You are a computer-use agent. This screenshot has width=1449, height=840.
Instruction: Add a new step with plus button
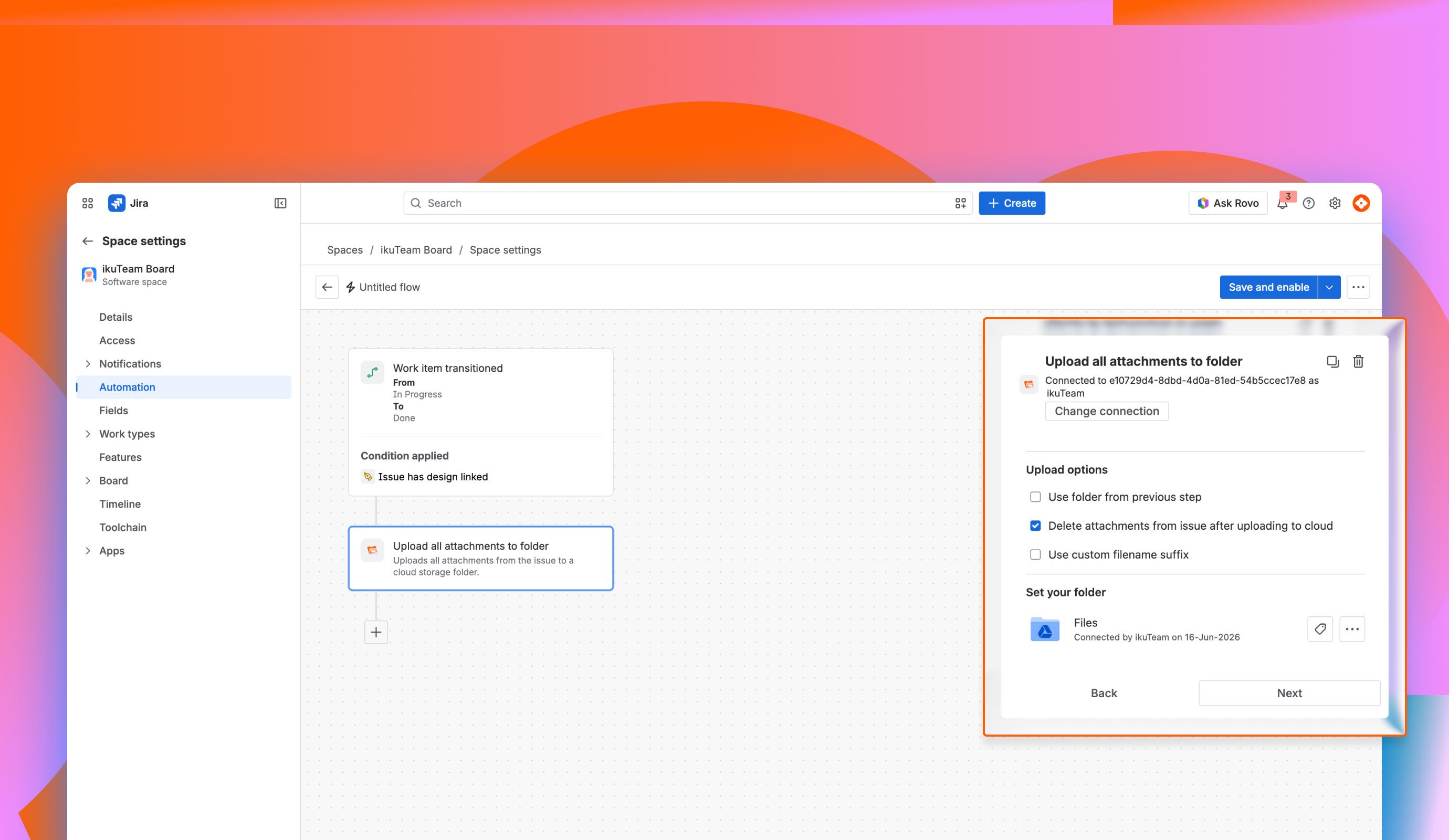coord(376,632)
